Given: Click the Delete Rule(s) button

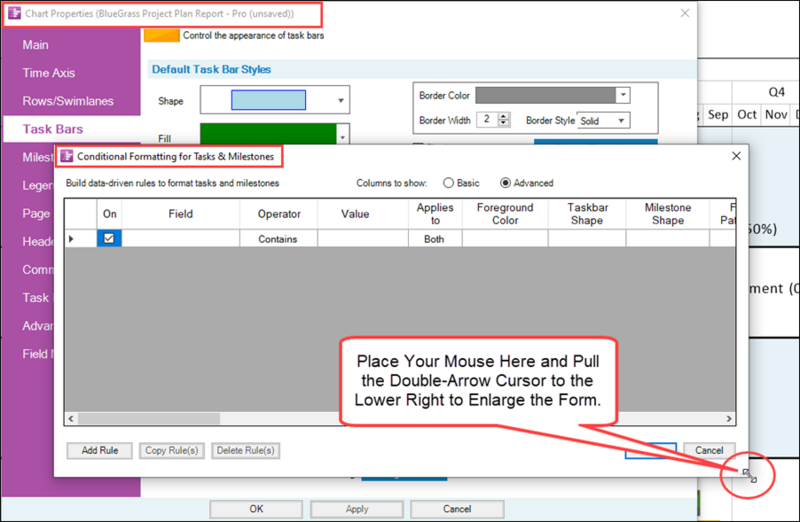Looking at the screenshot, I should point(245,451).
